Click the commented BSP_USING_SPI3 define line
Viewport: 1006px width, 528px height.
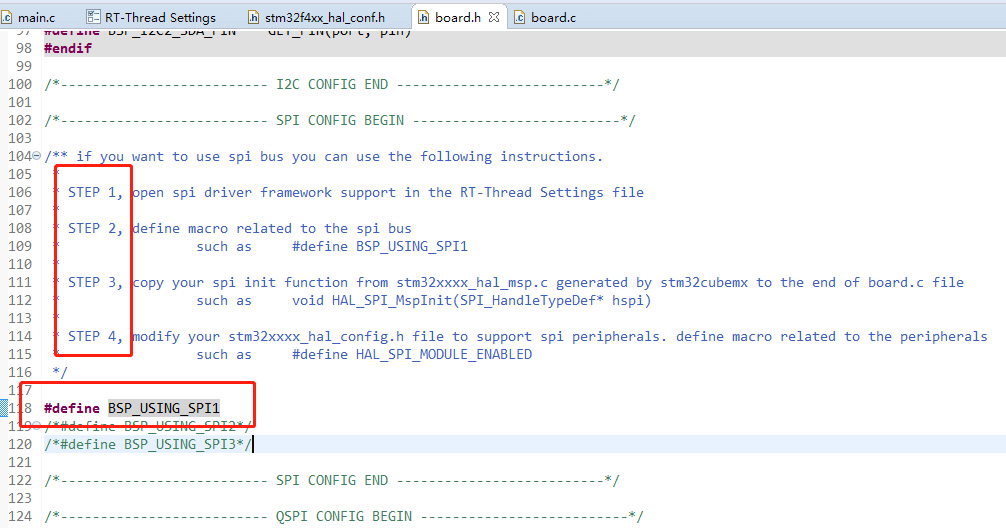tap(148, 444)
